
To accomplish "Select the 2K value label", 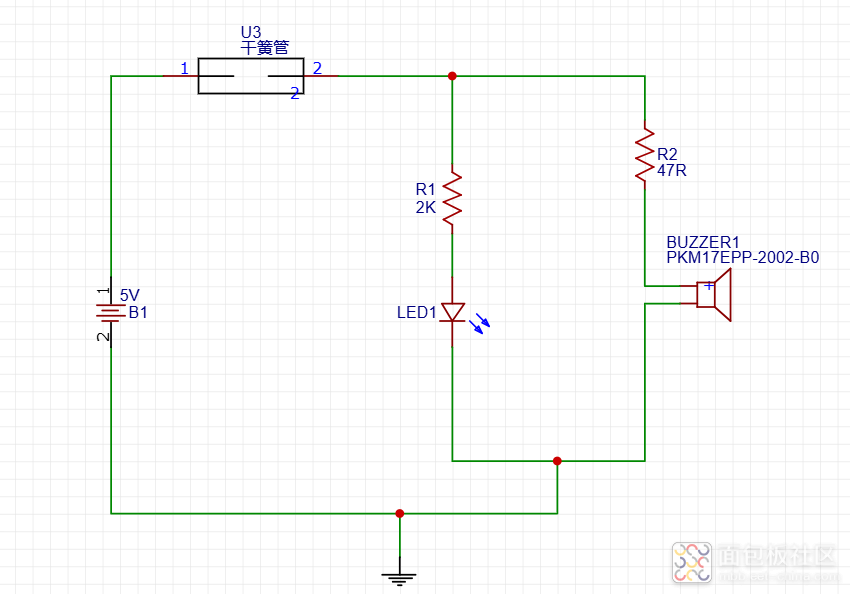I will point(425,207).
